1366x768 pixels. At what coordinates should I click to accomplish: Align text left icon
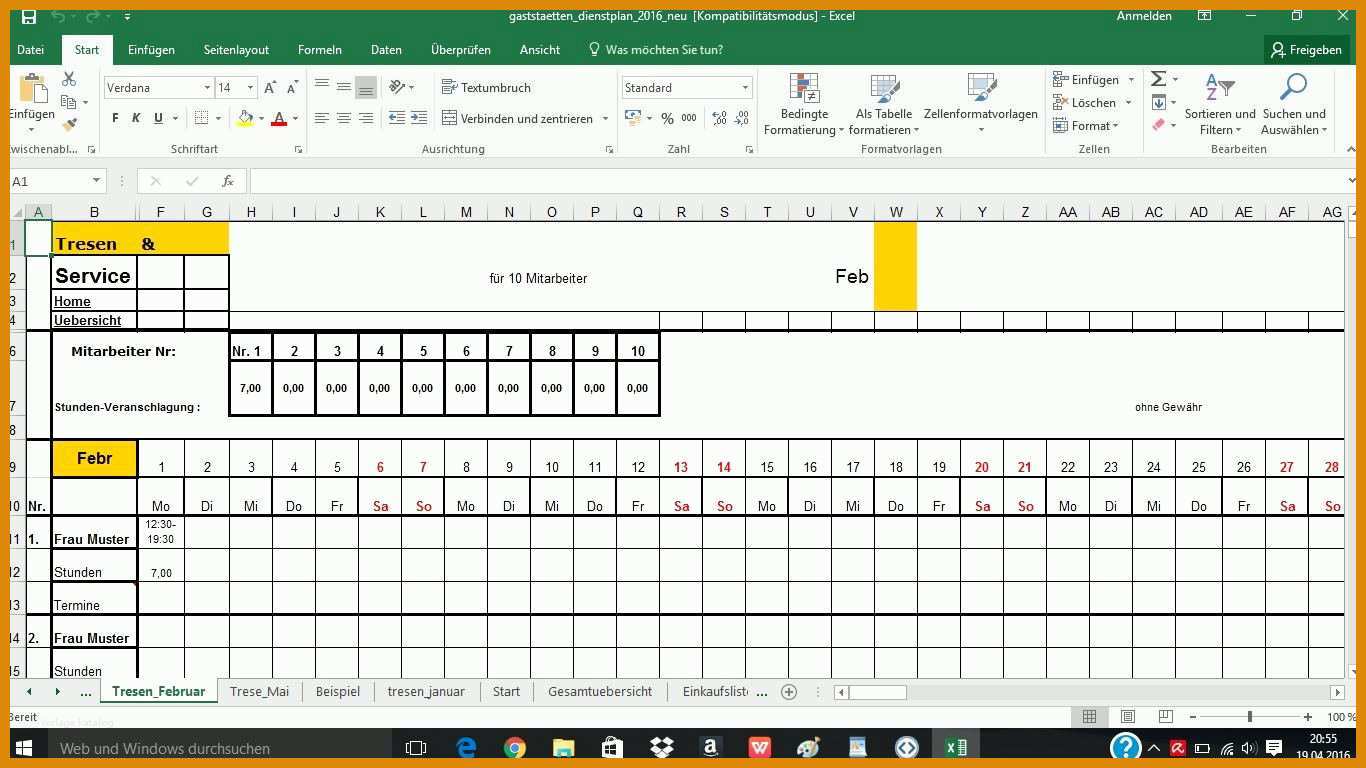[322, 118]
